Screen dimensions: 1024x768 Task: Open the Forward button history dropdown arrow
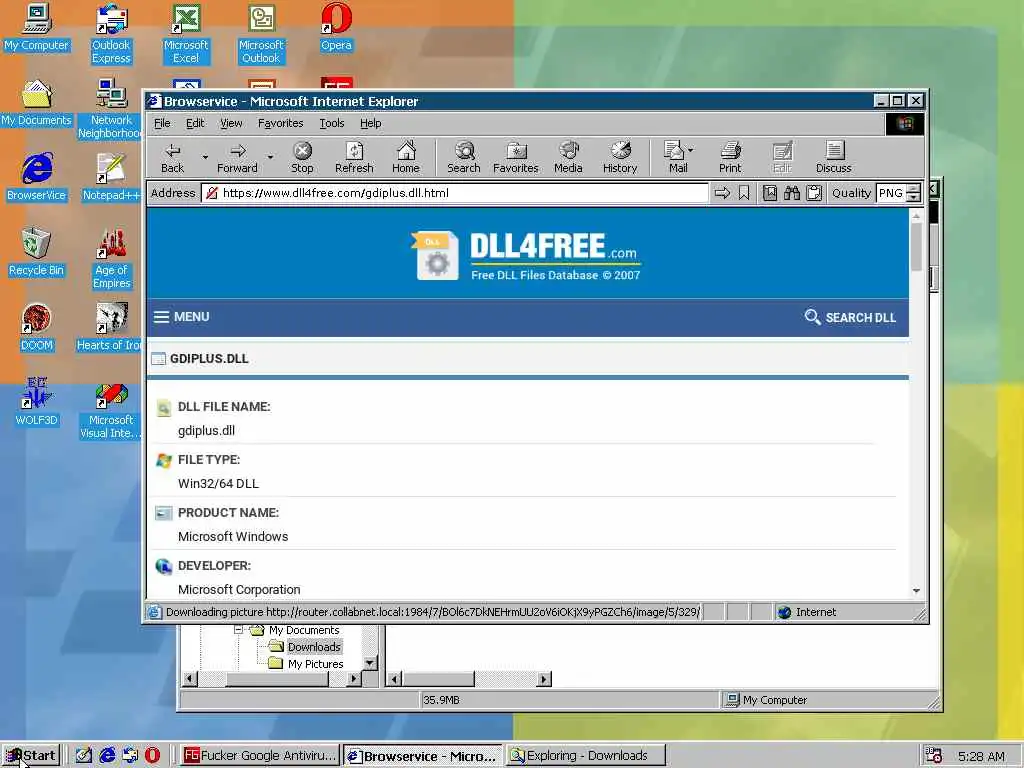[x=270, y=157]
